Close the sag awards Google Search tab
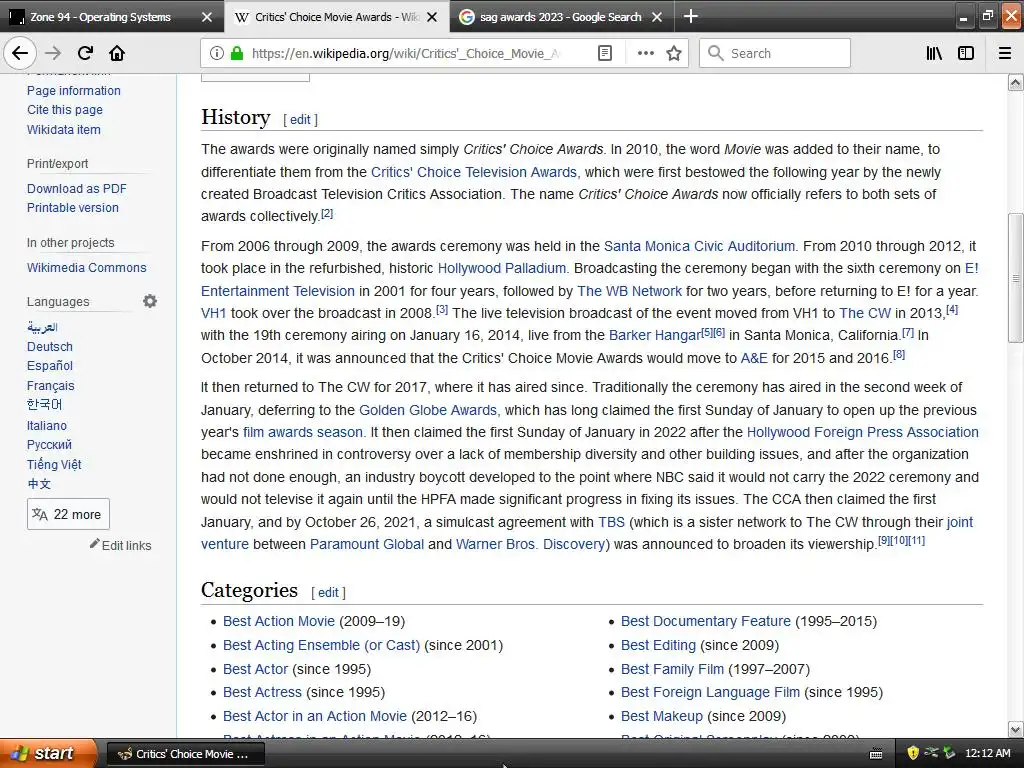The width and height of the screenshot is (1024, 768). pos(657,17)
